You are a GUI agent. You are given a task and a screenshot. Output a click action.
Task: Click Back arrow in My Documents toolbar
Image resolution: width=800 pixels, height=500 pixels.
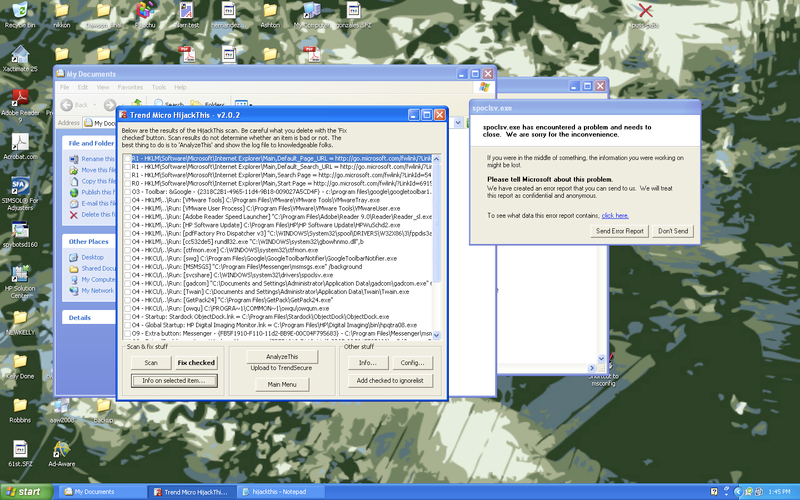point(67,105)
